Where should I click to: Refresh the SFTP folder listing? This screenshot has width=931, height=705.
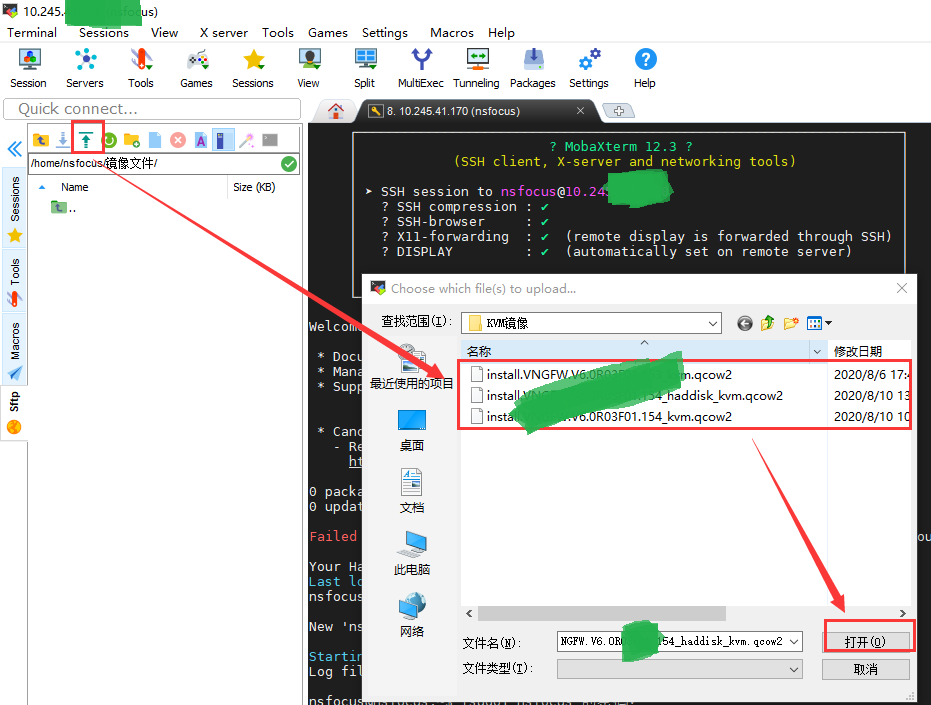pyautogui.click(x=109, y=140)
